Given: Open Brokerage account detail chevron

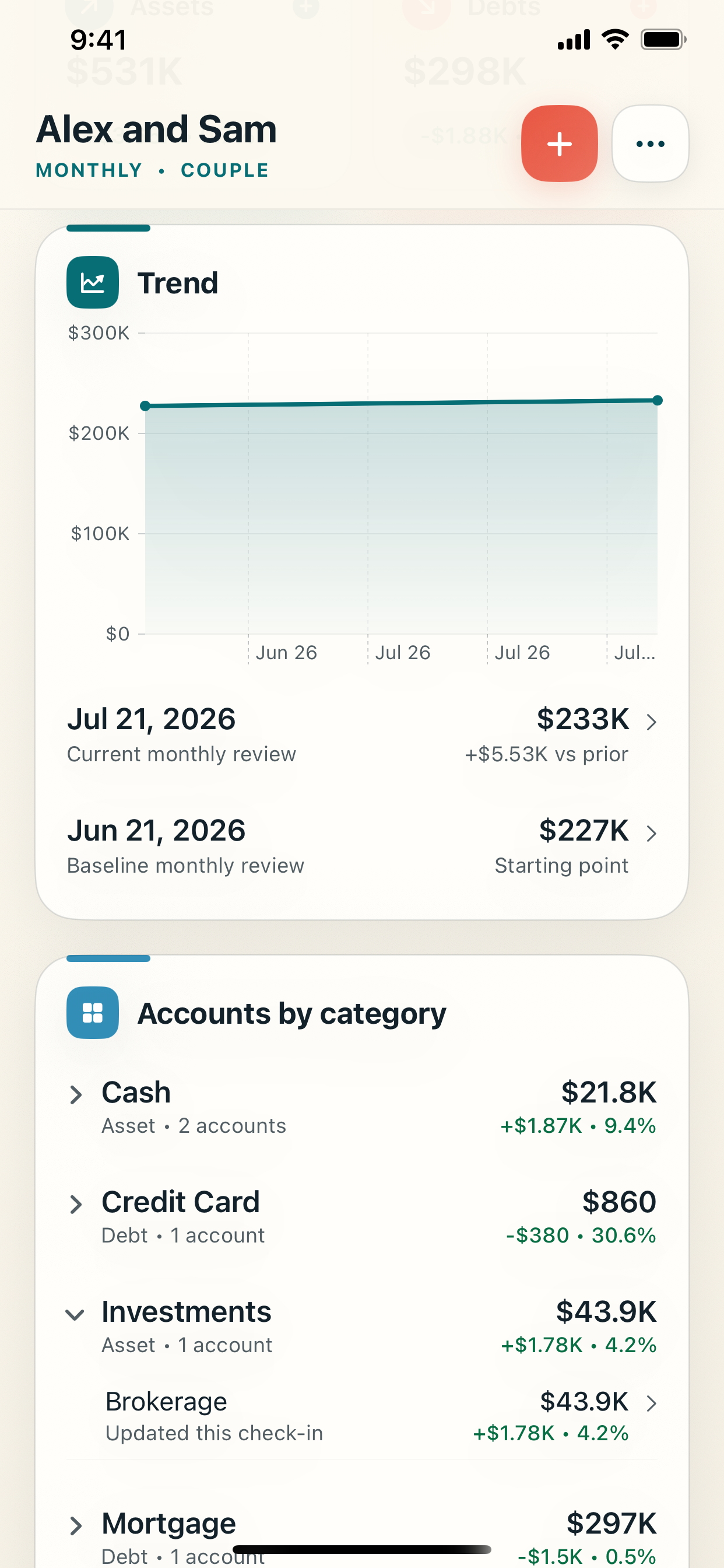Looking at the screenshot, I should tap(651, 1403).
